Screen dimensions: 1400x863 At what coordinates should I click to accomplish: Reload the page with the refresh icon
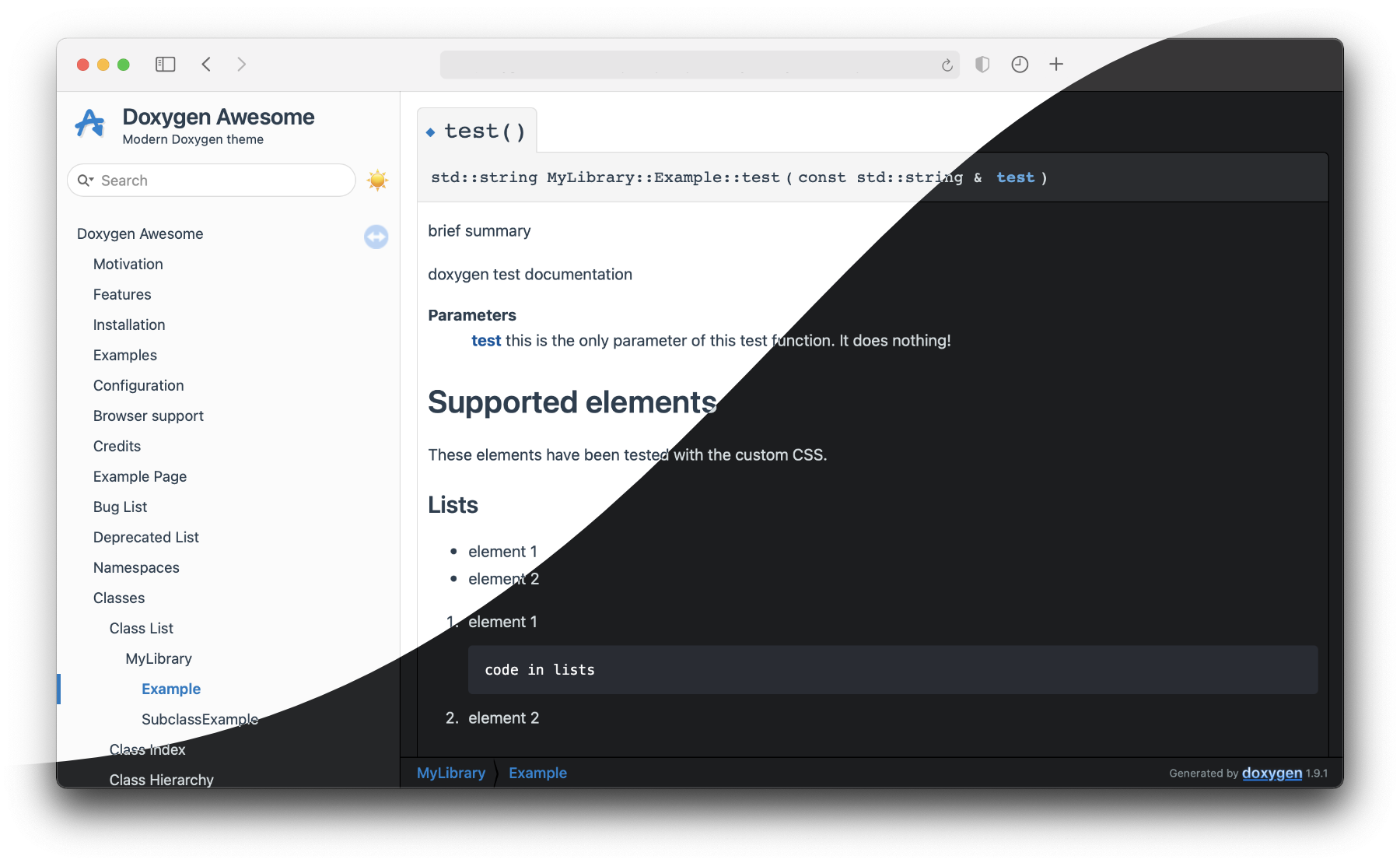point(947,65)
